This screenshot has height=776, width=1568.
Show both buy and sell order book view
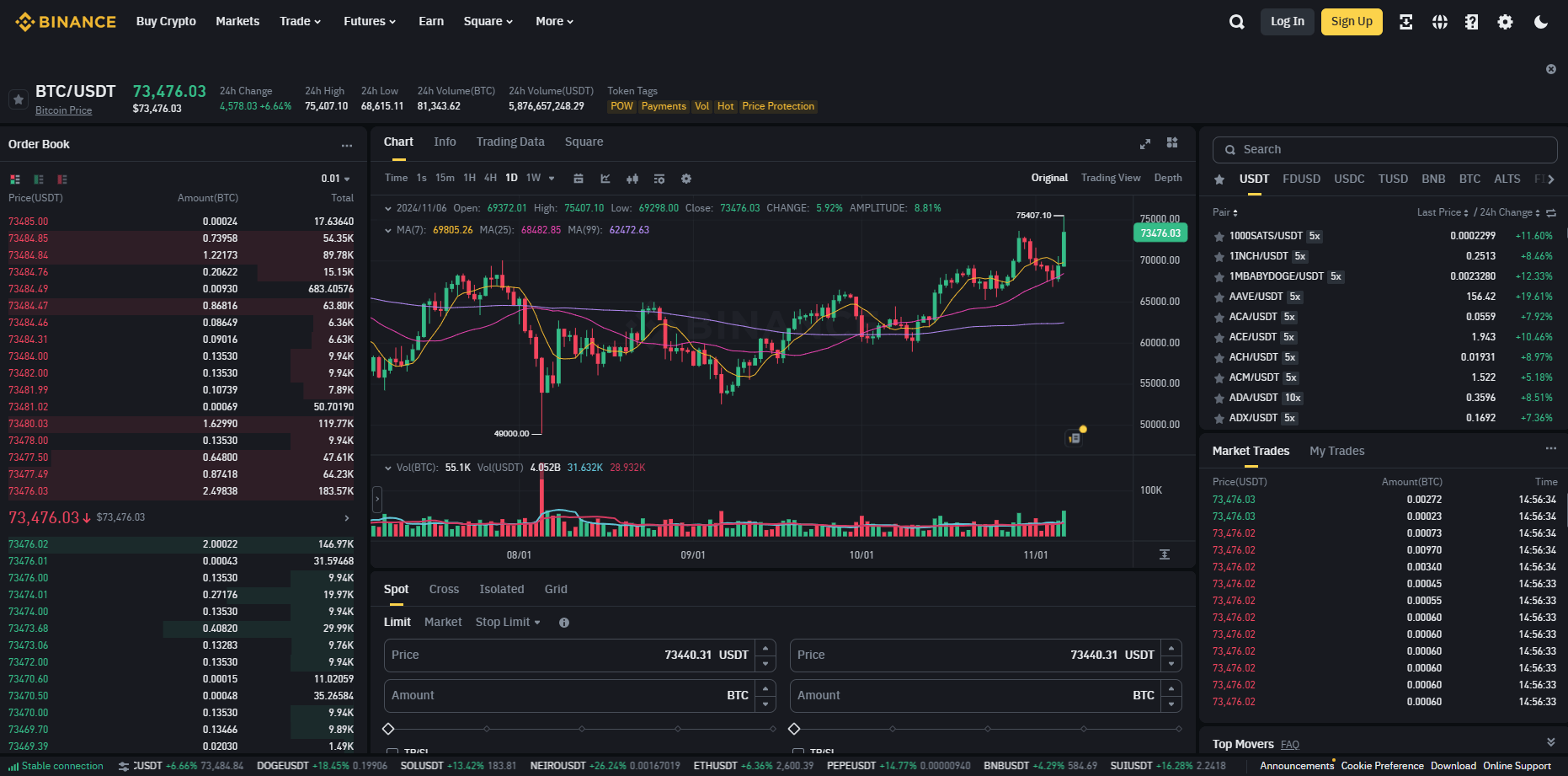[x=15, y=179]
